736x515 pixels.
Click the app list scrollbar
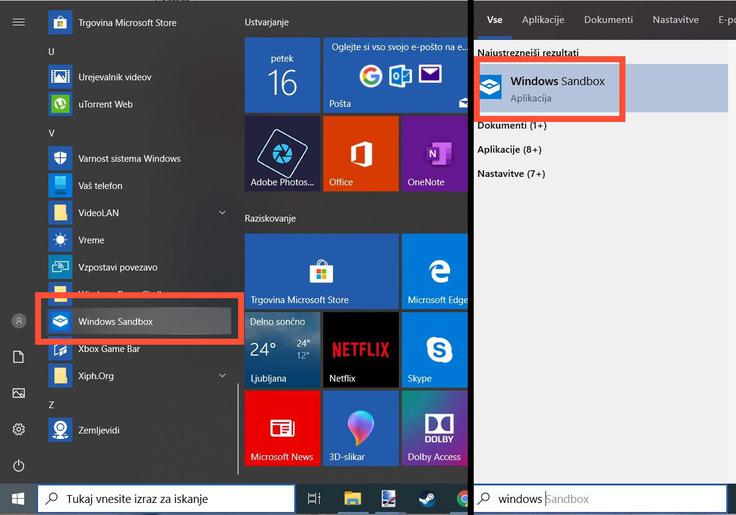tap(238, 429)
